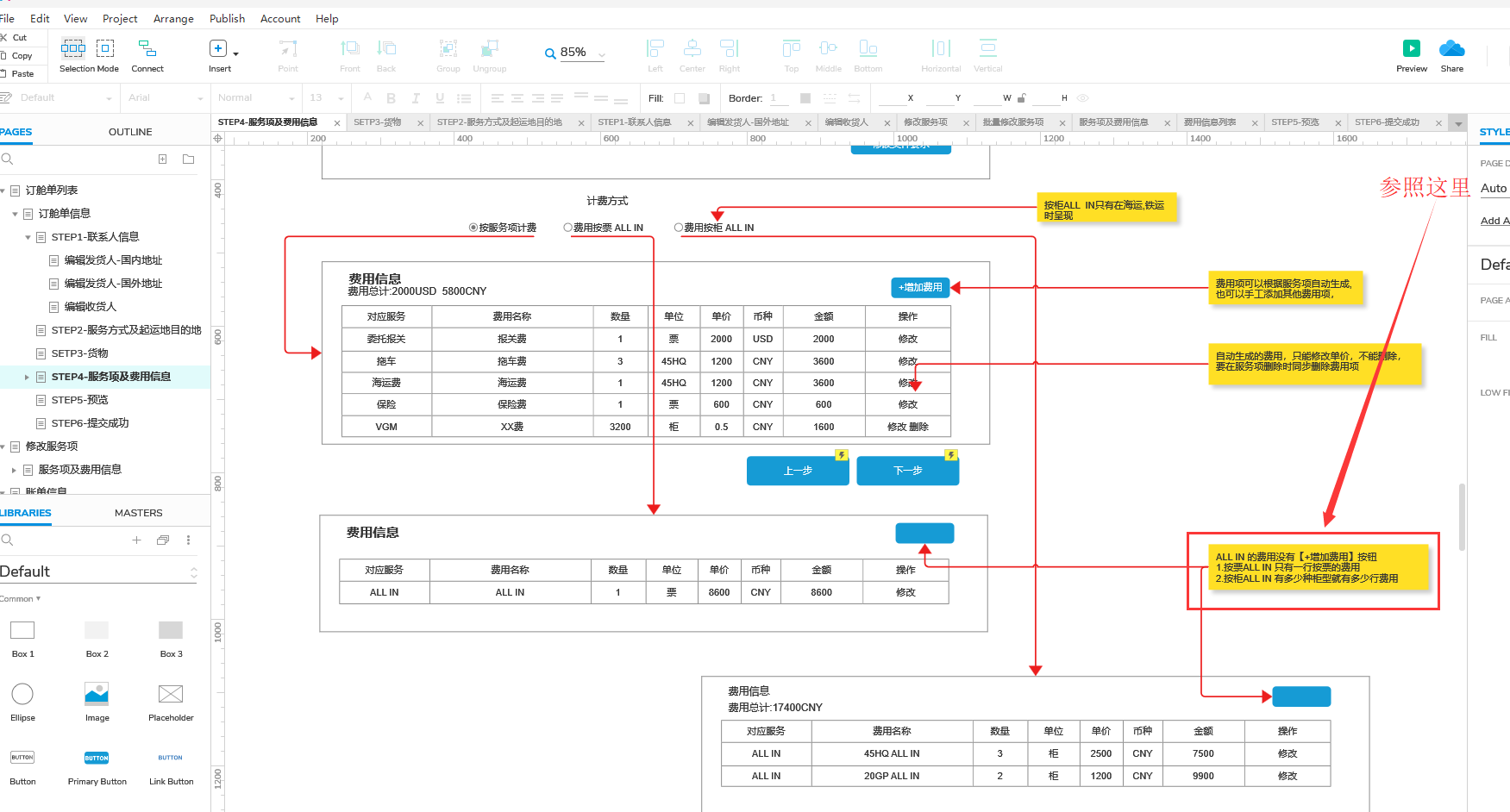This screenshot has height=812, width=1510.
Task: Click the Primary Button widget in library
Action: (97, 759)
